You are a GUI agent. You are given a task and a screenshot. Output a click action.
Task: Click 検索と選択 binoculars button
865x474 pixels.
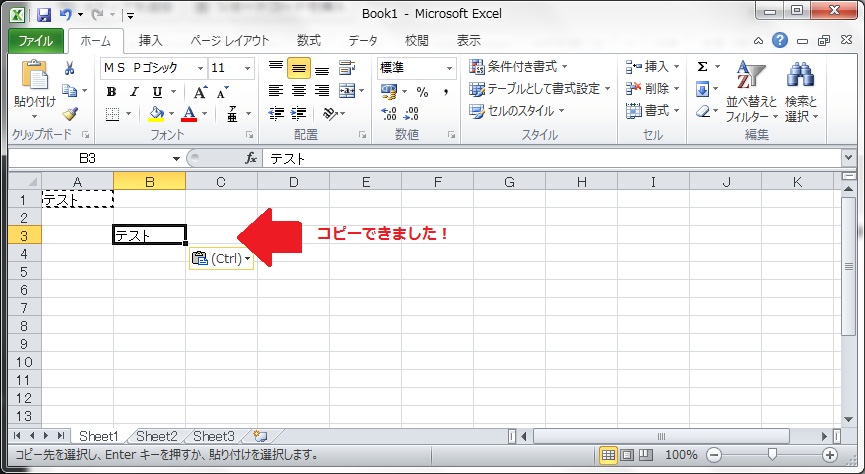(x=801, y=92)
